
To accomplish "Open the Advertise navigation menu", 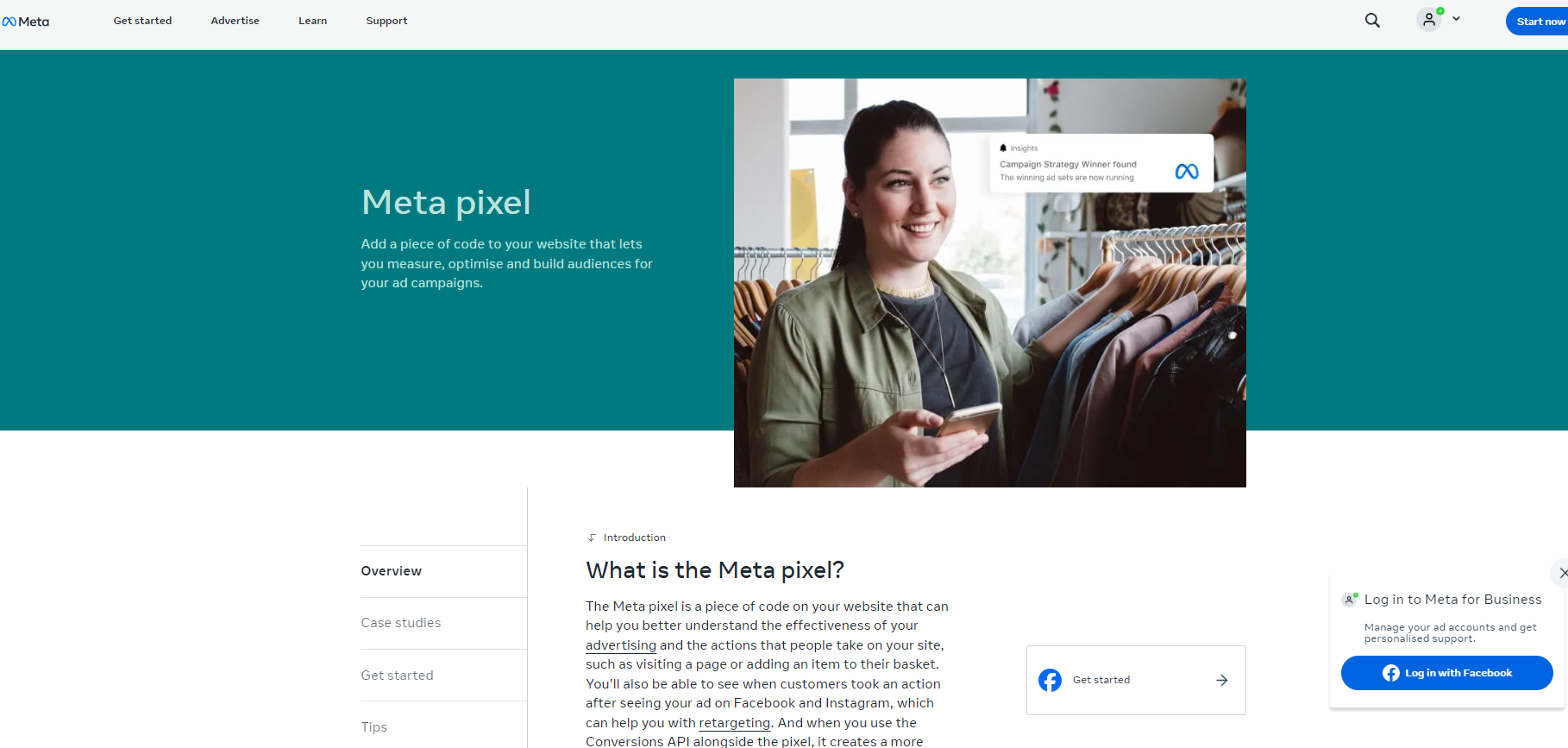I will coord(235,21).
